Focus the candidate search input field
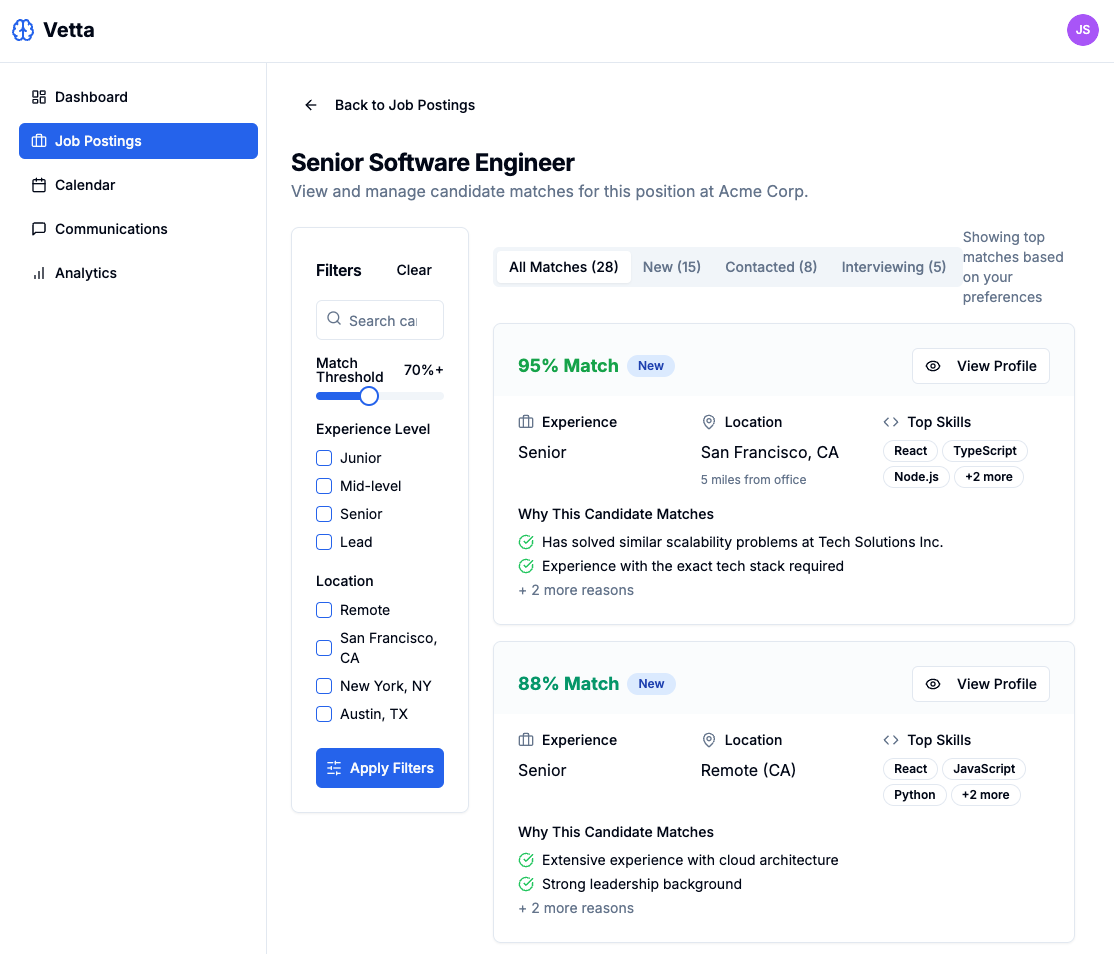Image resolution: width=1114 pixels, height=954 pixels. click(382, 321)
